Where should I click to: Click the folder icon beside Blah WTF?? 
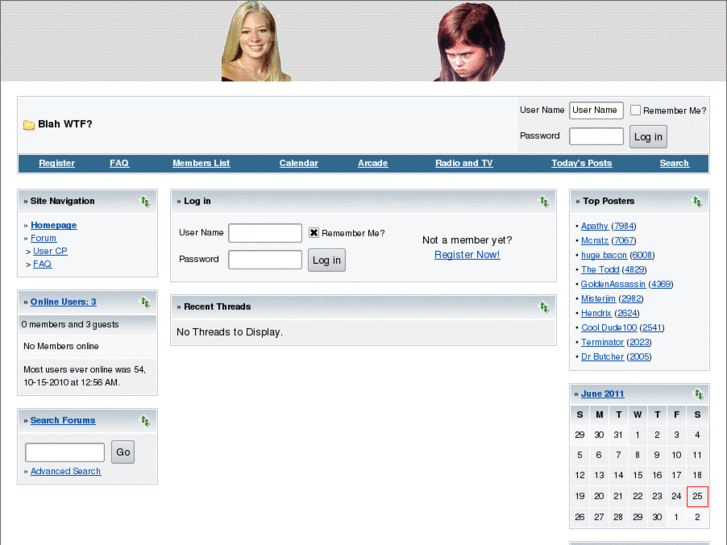[x=29, y=125]
